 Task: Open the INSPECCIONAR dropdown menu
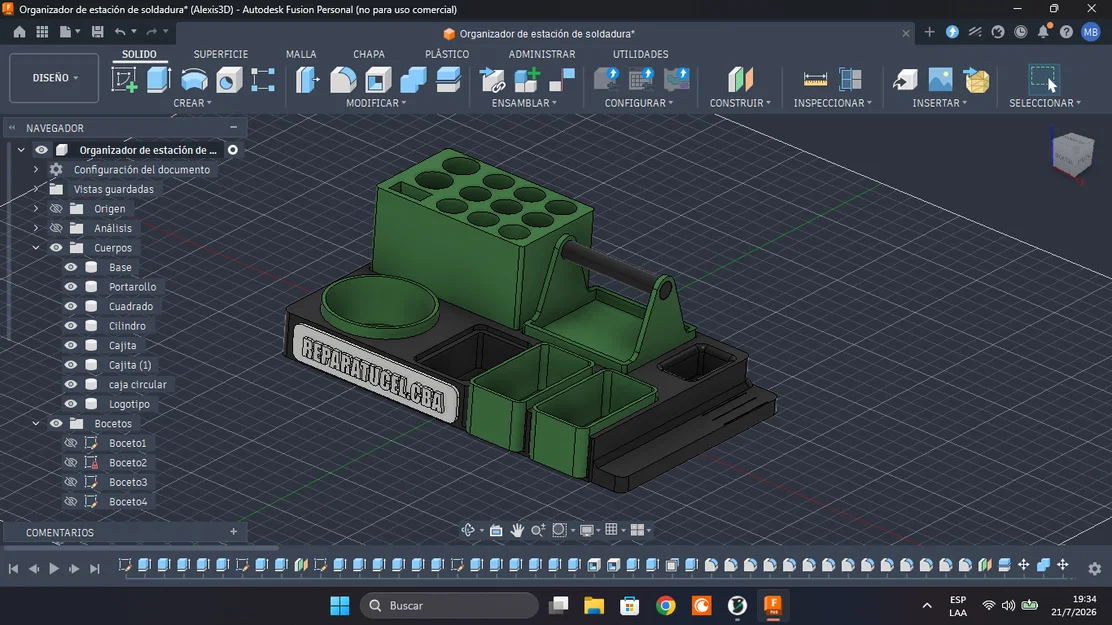[x=833, y=103]
